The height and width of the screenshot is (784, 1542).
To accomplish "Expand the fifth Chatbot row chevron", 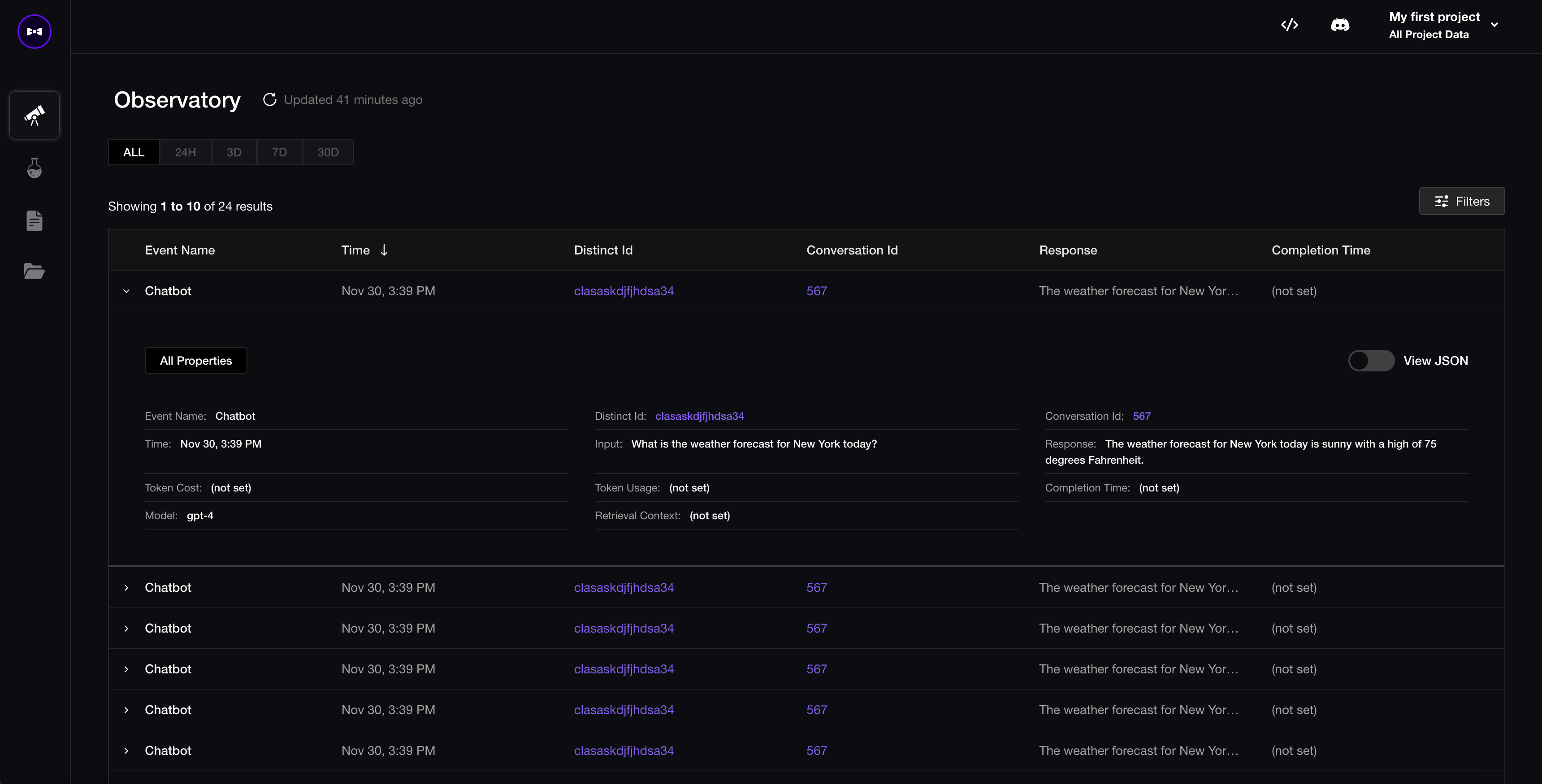I will pyautogui.click(x=126, y=710).
